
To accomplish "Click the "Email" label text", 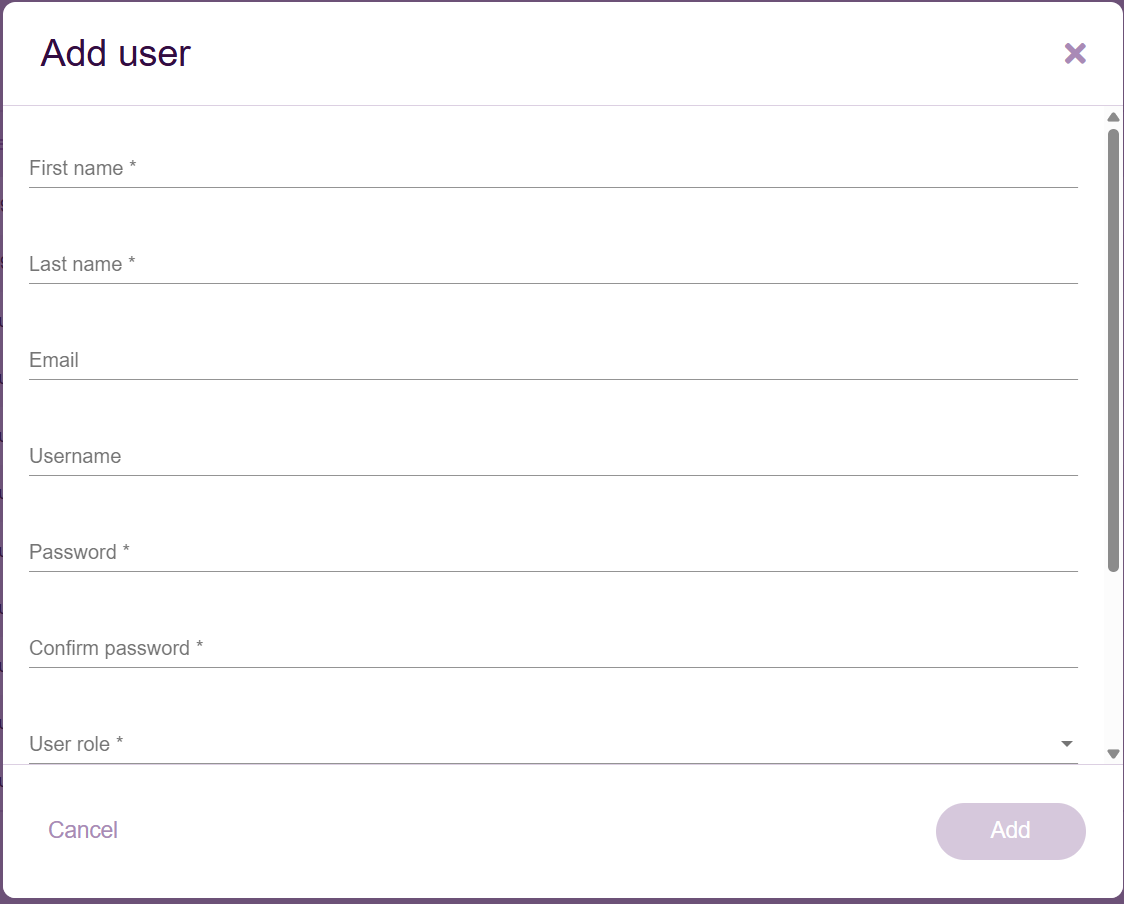I will 54,360.
